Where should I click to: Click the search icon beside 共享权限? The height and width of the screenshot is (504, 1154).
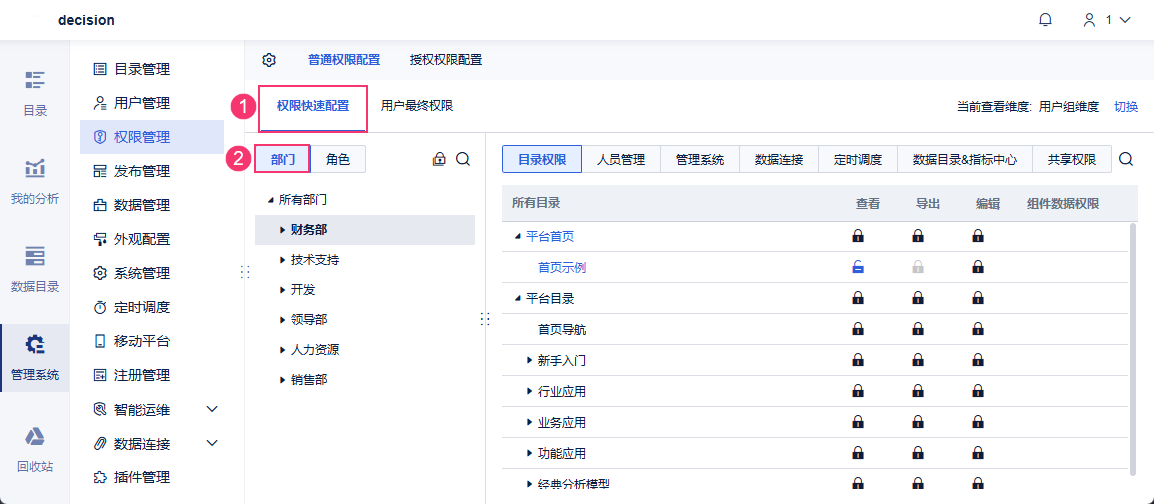1126,159
